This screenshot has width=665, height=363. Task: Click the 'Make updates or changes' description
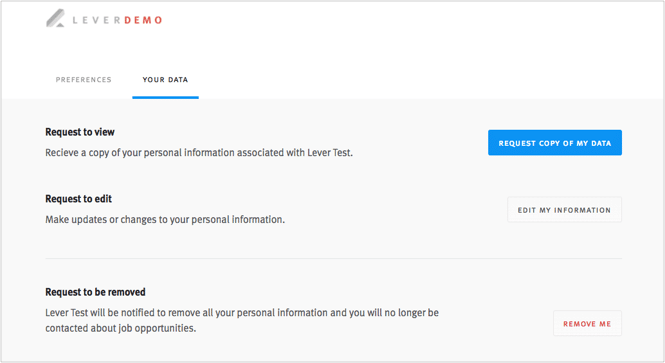pos(165,220)
